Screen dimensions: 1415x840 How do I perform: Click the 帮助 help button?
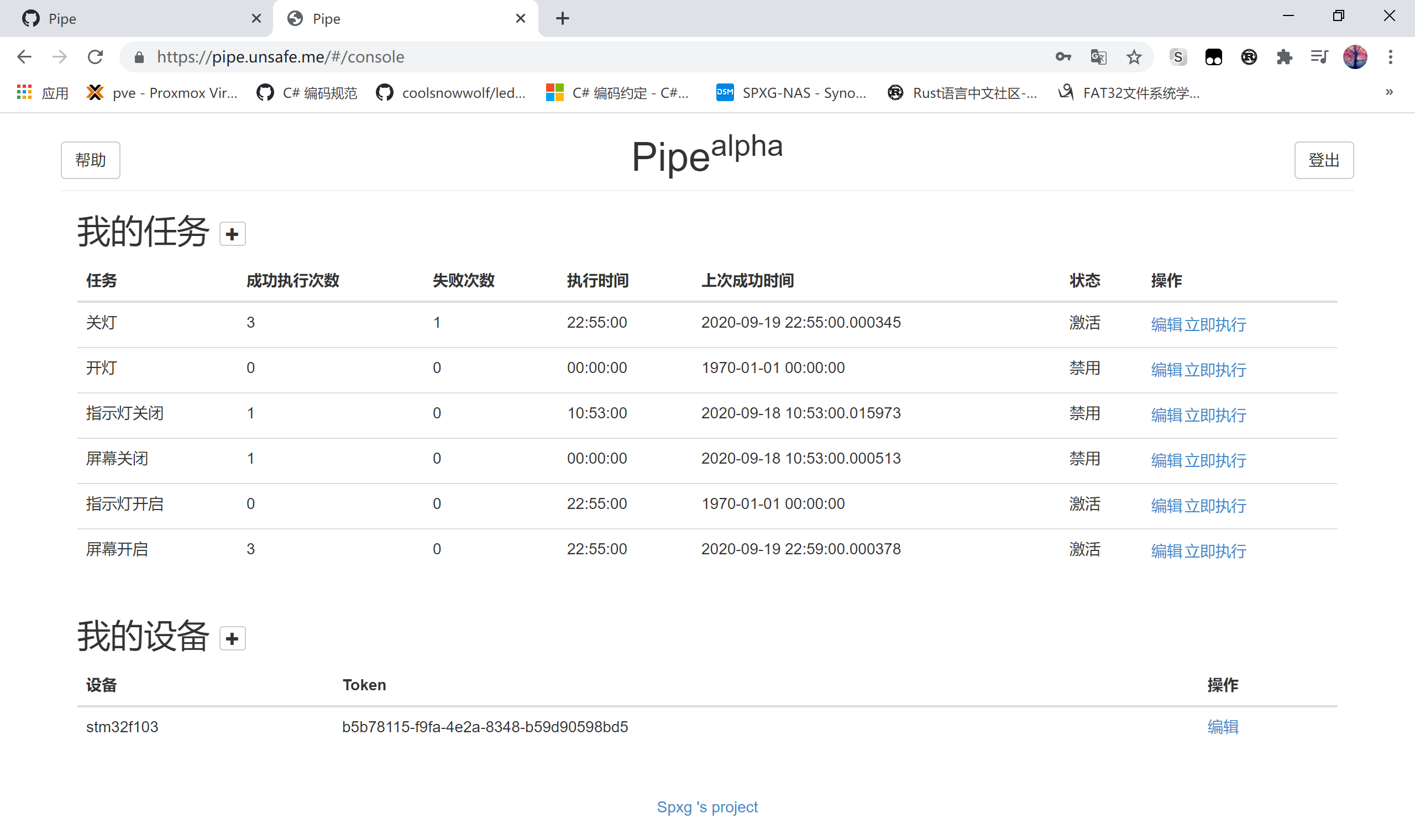(x=91, y=160)
